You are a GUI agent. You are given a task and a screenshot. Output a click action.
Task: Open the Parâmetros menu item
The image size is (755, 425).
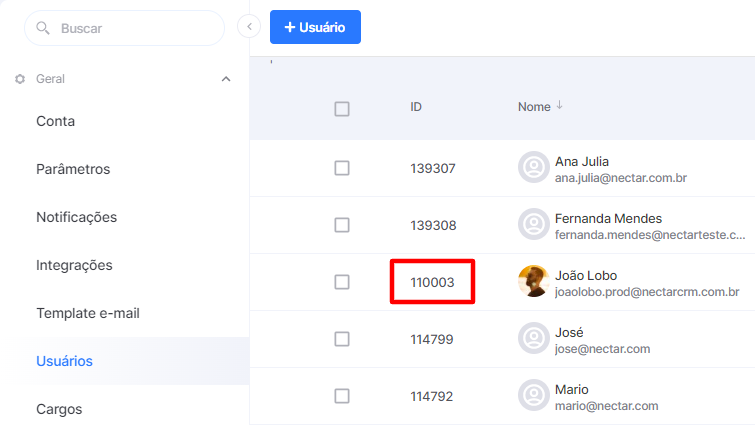click(73, 169)
